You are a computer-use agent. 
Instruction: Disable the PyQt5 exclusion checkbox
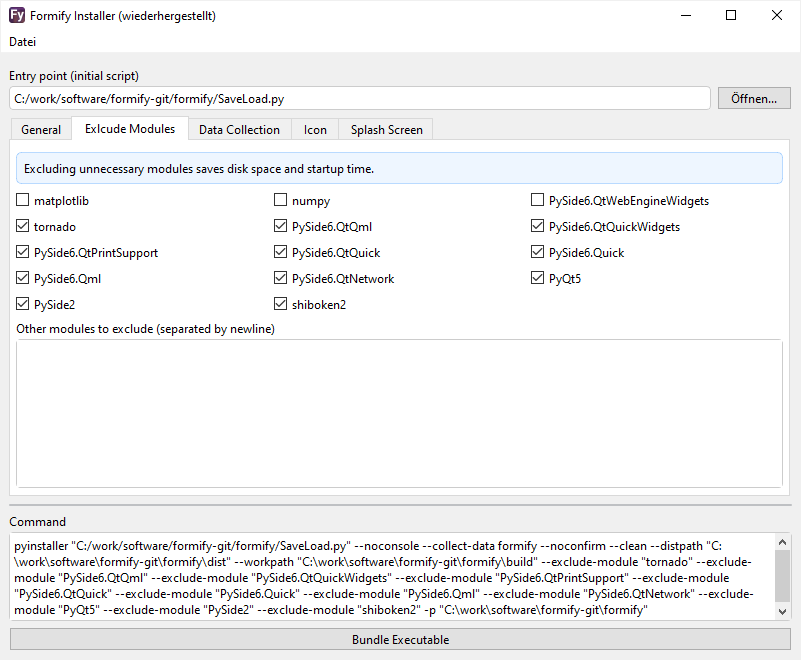(x=538, y=279)
